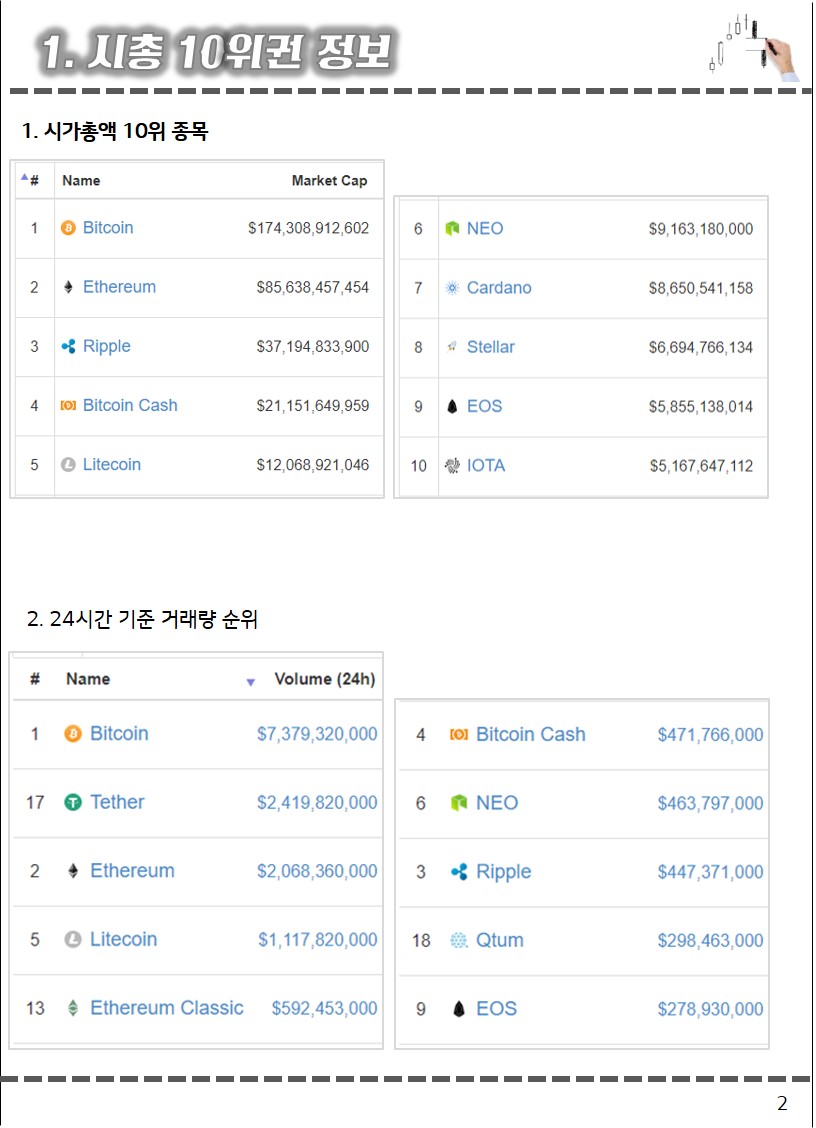Viewport: 816px width, 1128px height.
Task: Click the green Tether icon in volume table
Action: tap(73, 802)
